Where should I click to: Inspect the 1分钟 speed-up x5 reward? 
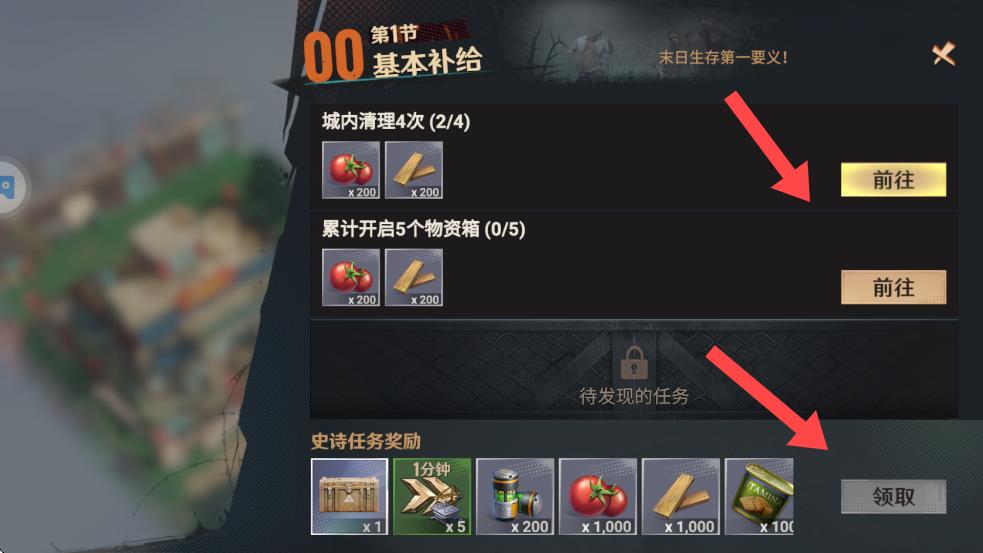tap(432, 497)
